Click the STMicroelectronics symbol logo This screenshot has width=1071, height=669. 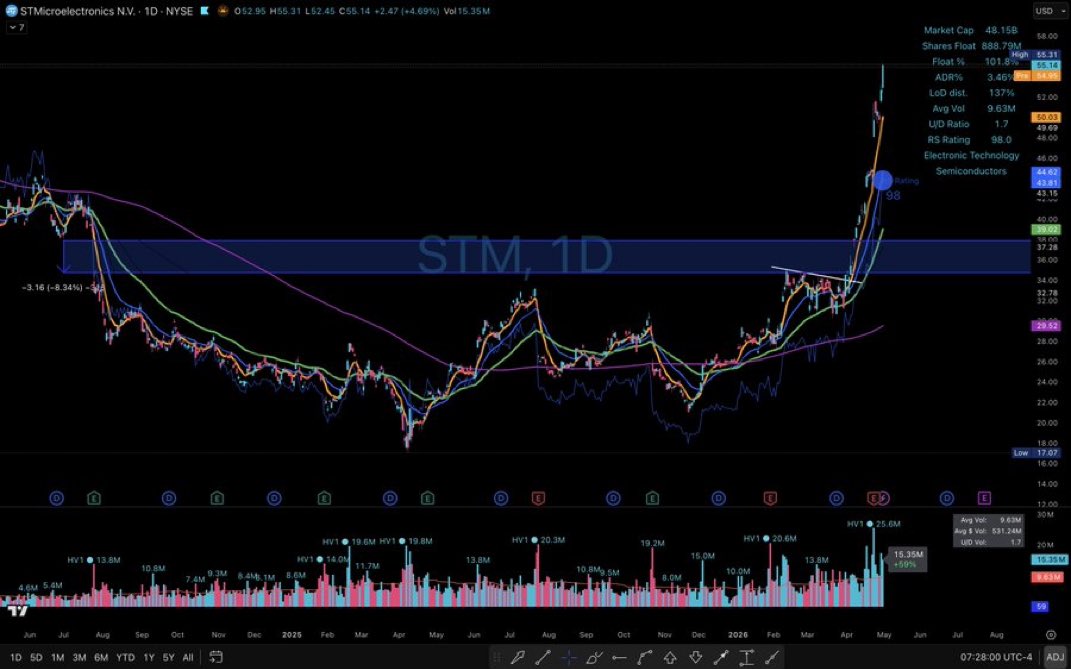[11, 11]
